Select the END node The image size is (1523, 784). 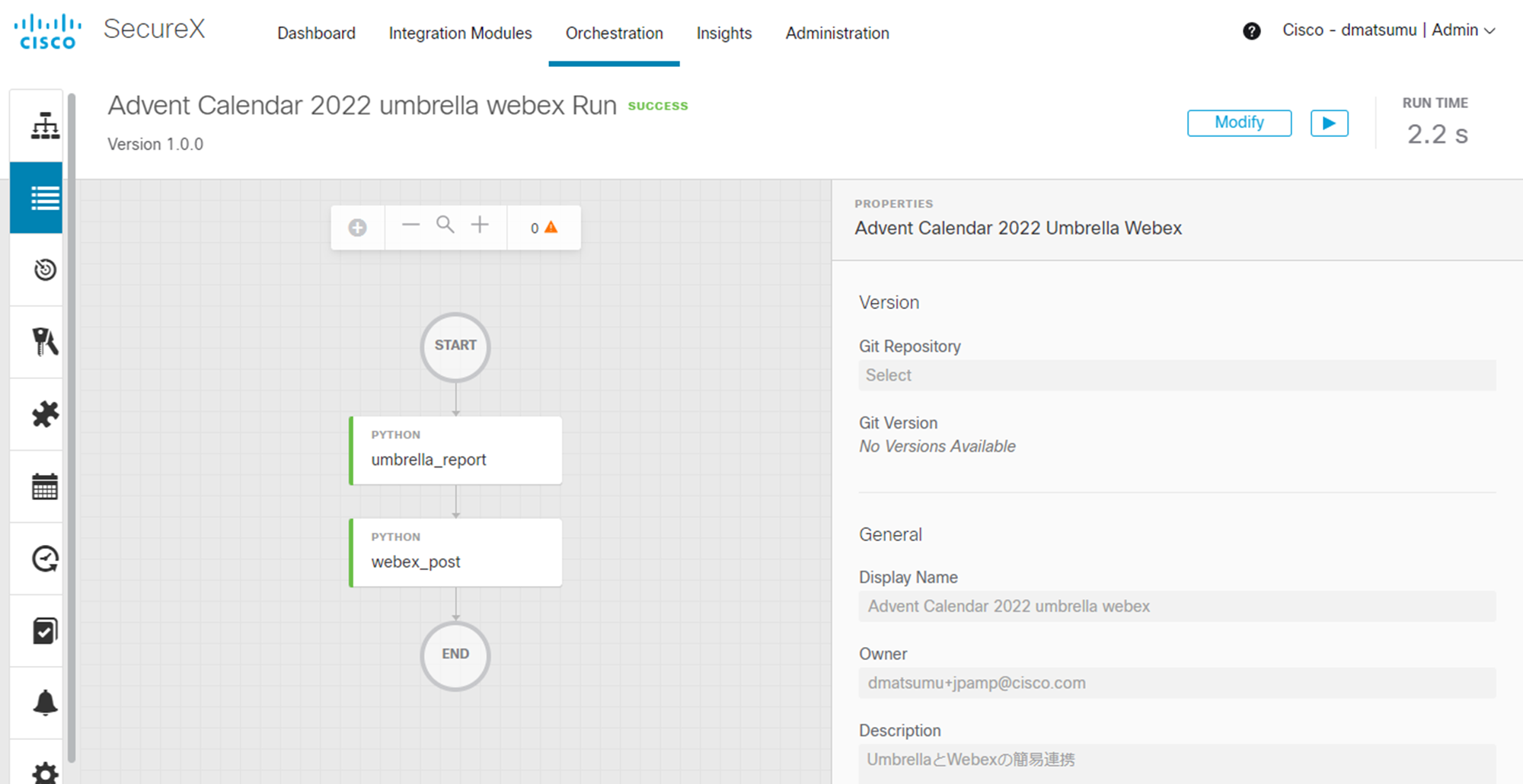coord(455,655)
